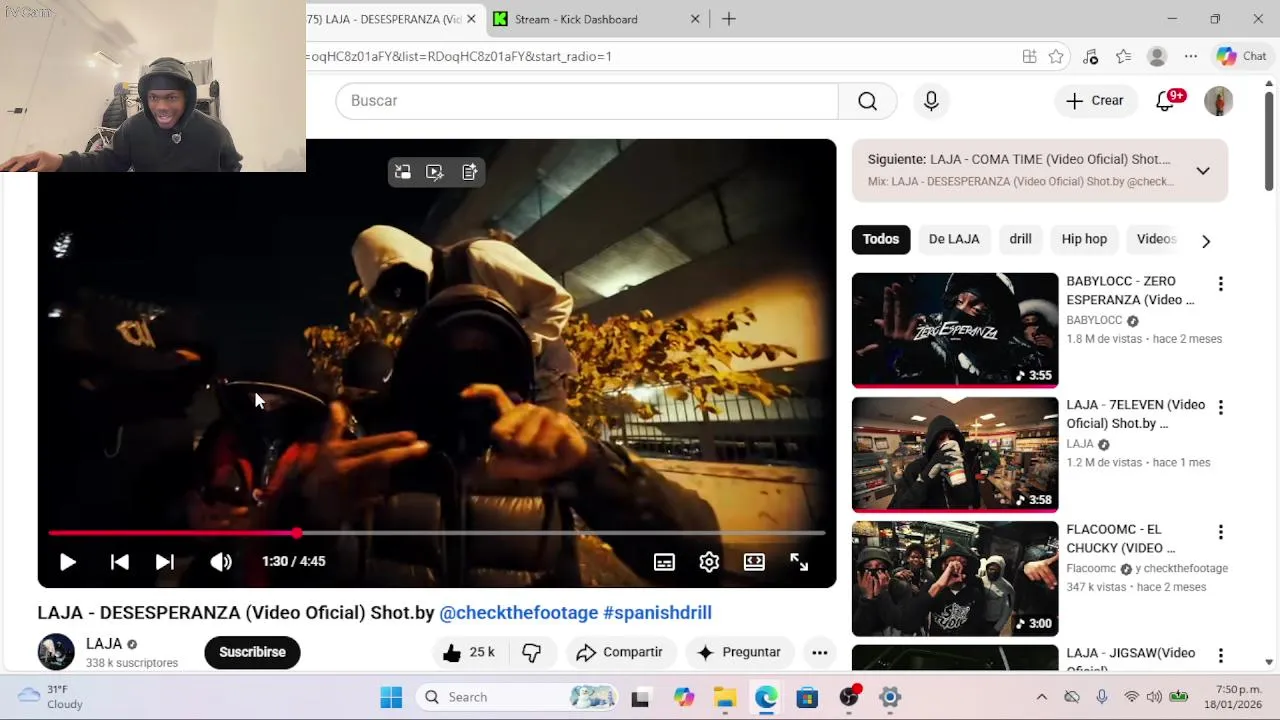Image resolution: width=1280 pixels, height=720 pixels.
Task: Mute the video player volume
Action: point(221,562)
